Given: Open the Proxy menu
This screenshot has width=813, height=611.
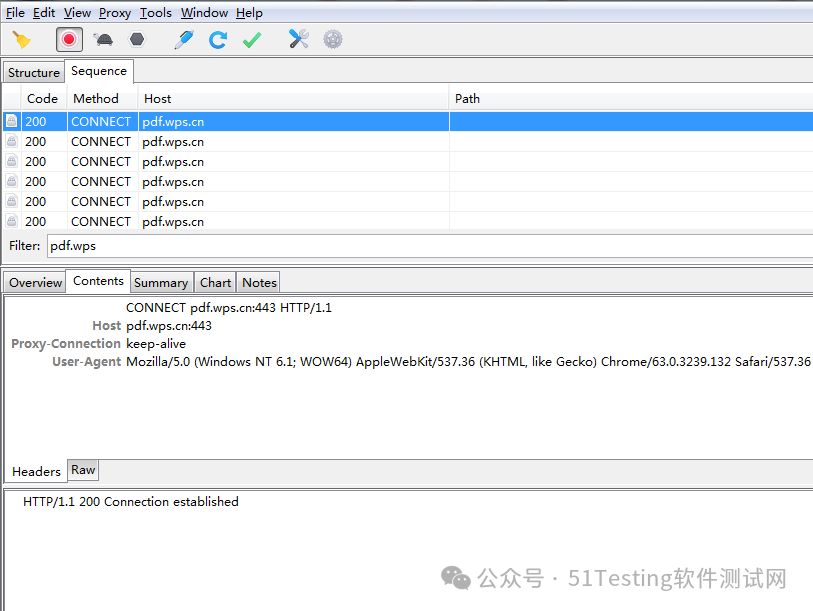Looking at the screenshot, I should [x=115, y=12].
